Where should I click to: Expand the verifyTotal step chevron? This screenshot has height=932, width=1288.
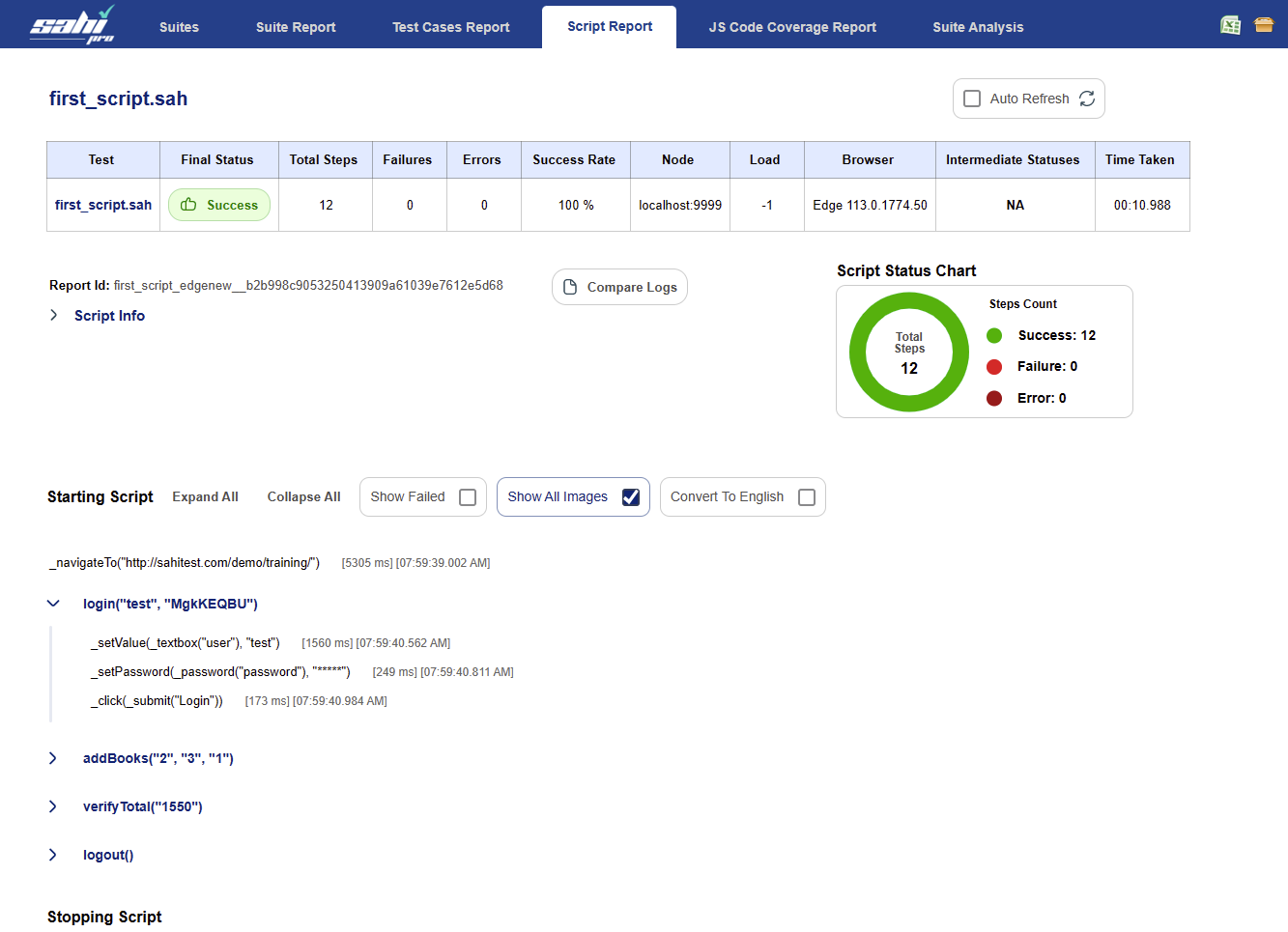click(53, 806)
